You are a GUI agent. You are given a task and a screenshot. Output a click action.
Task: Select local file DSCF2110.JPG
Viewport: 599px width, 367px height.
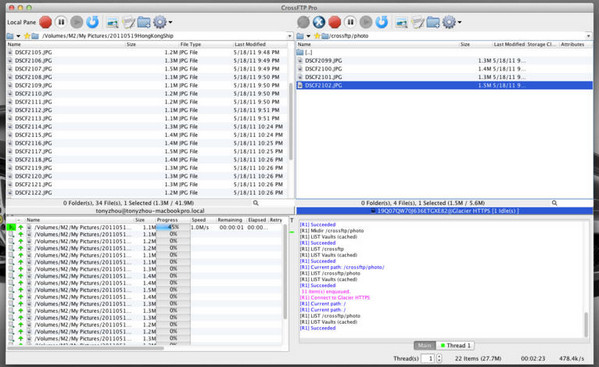147,94
